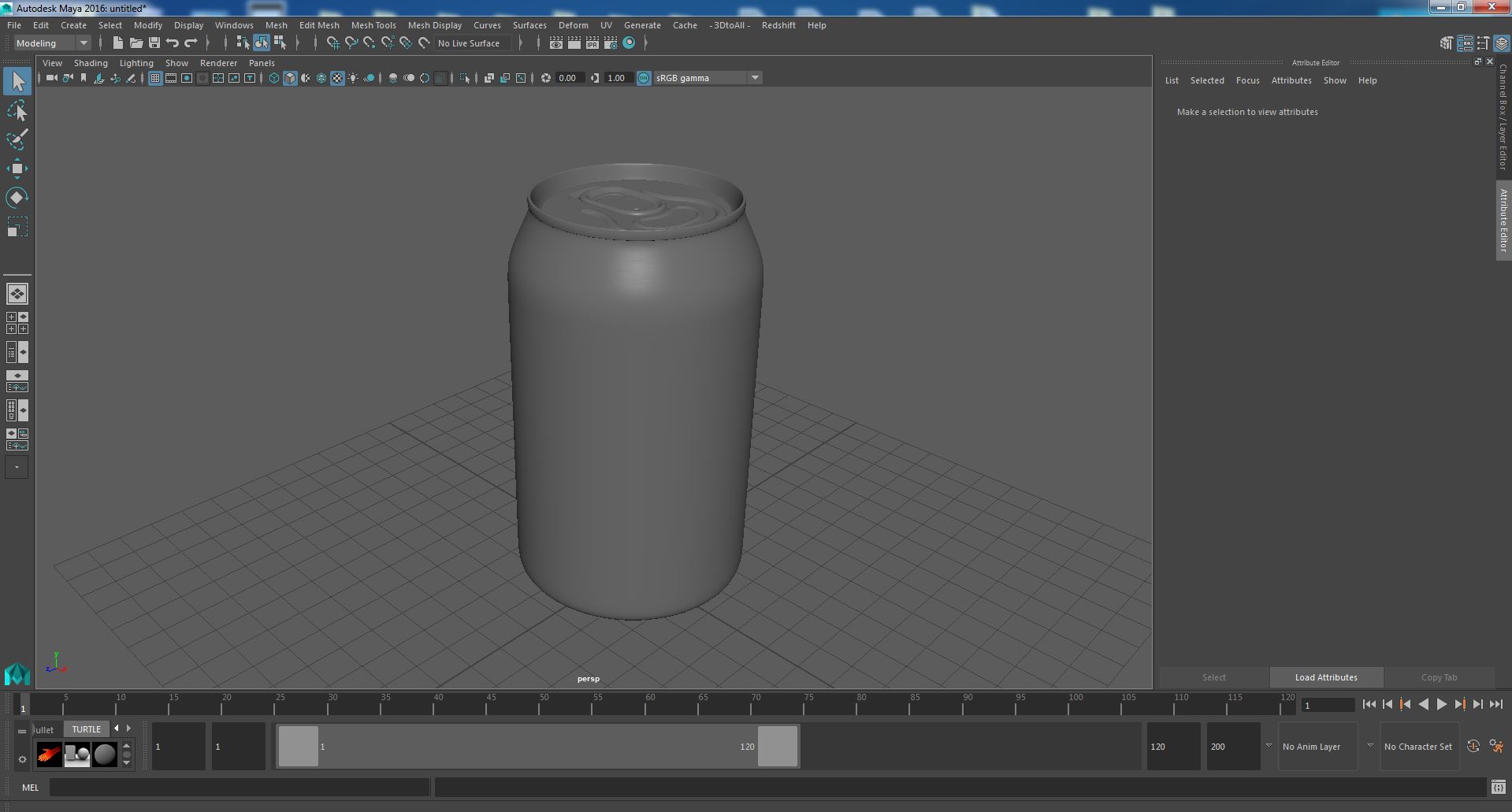The width and height of the screenshot is (1512, 812).
Task: Click the range slider end handle
Action: (777, 746)
